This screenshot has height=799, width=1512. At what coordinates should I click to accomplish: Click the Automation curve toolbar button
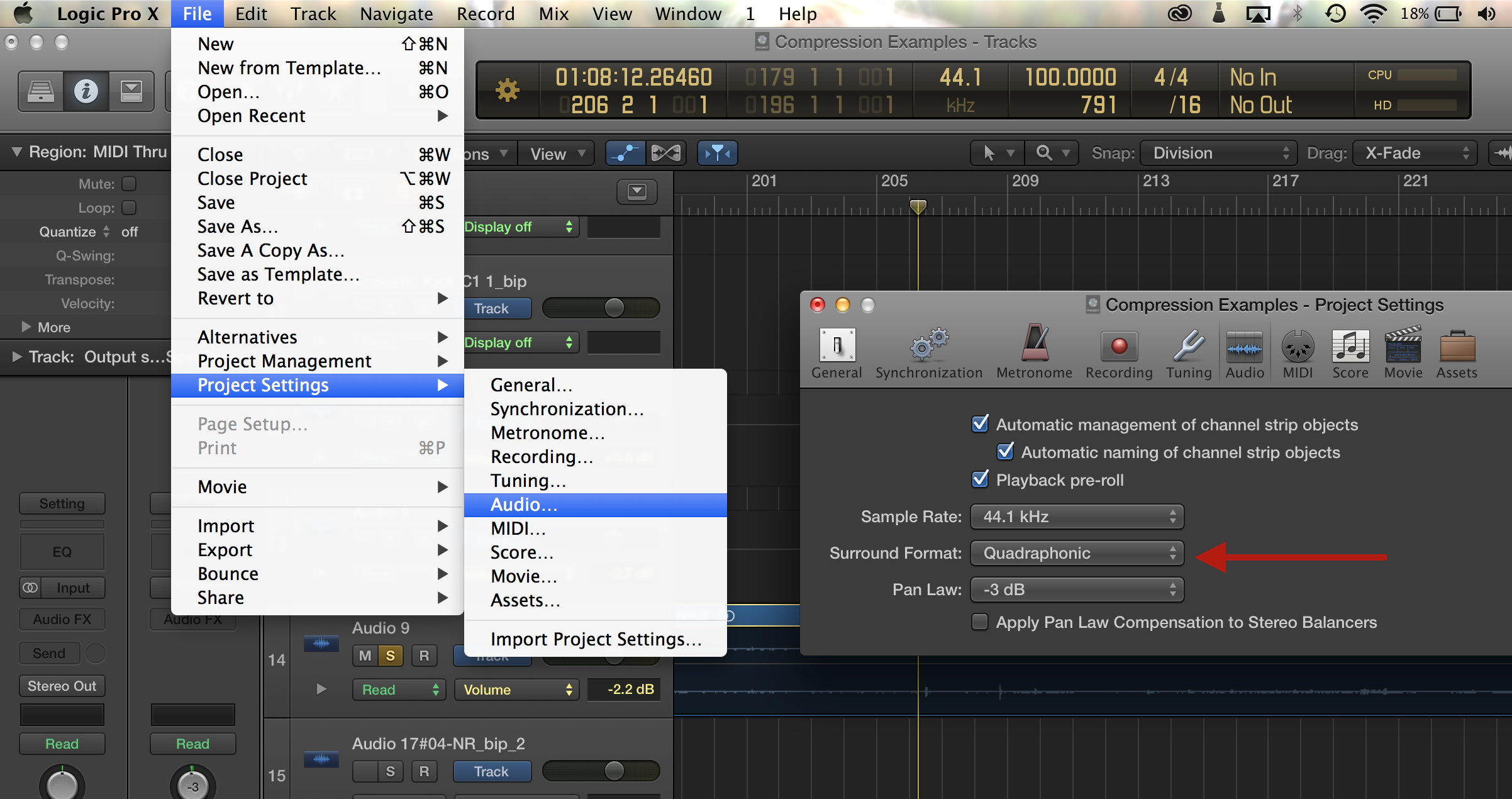click(x=625, y=153)
